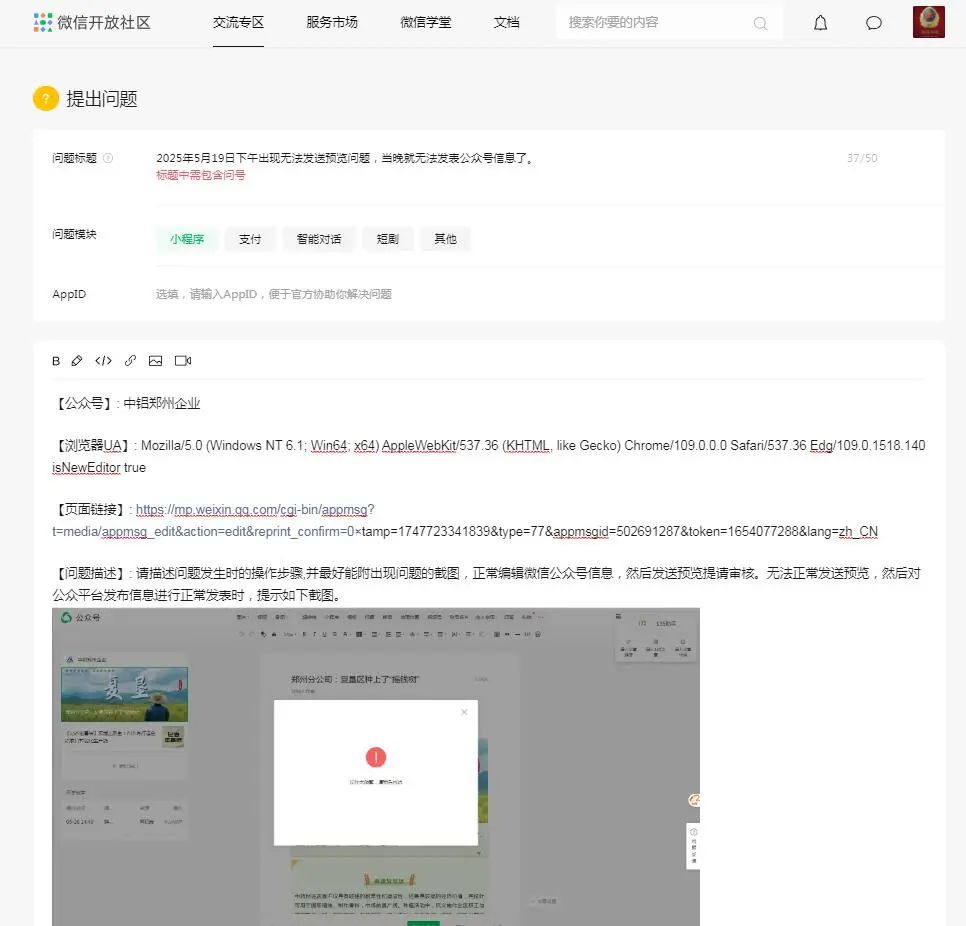Click the highlighter pen editor icon
The height and width of the screenshot is (926, 966).
[77, 361]
